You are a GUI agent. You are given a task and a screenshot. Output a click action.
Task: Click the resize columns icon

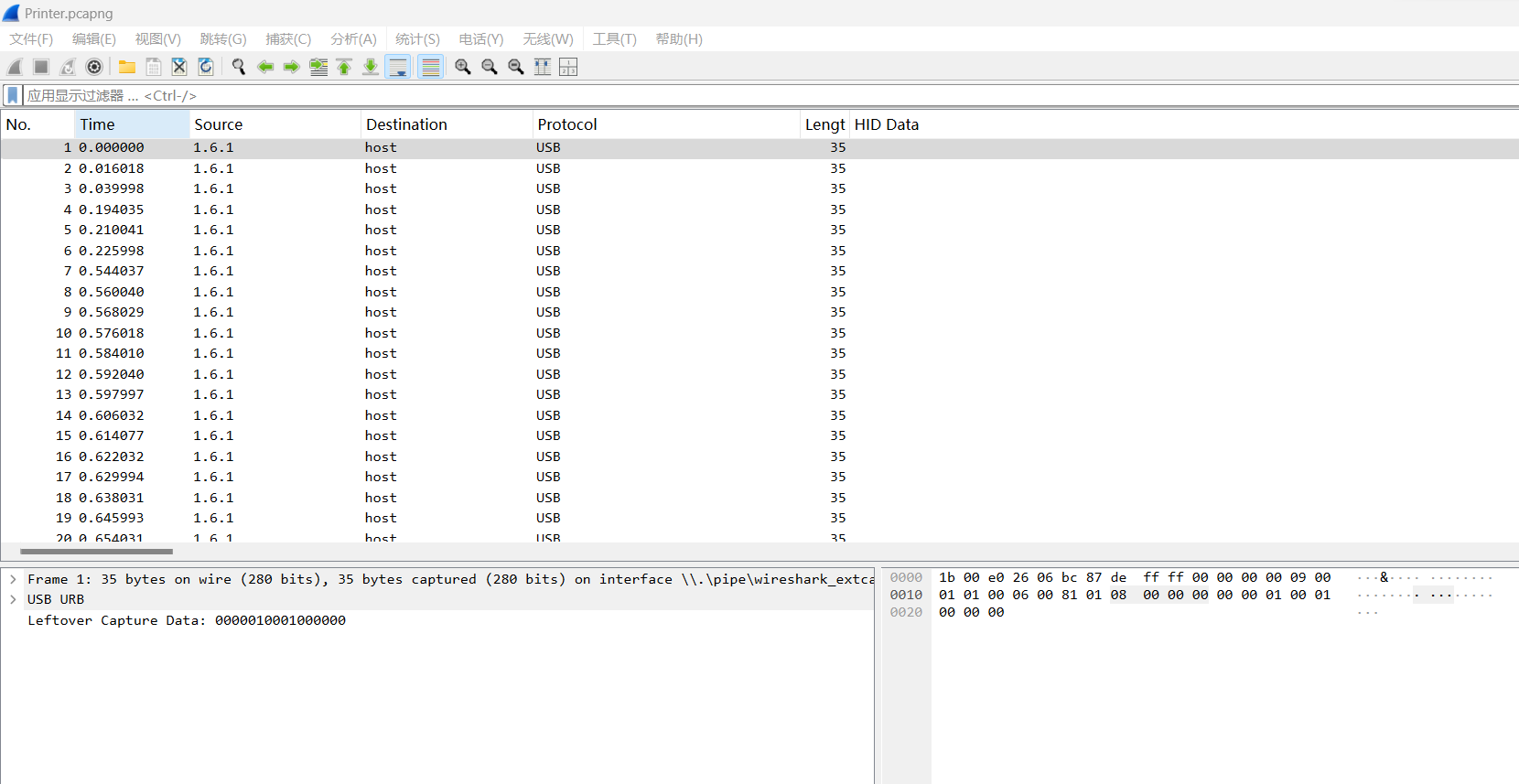[x=543, y=67]
